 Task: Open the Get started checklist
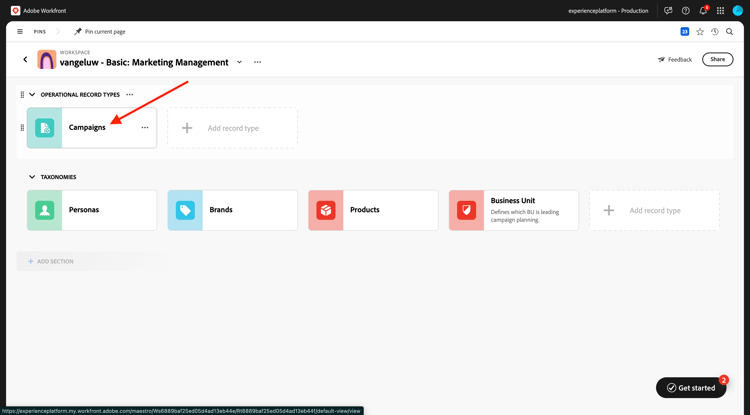691,388
